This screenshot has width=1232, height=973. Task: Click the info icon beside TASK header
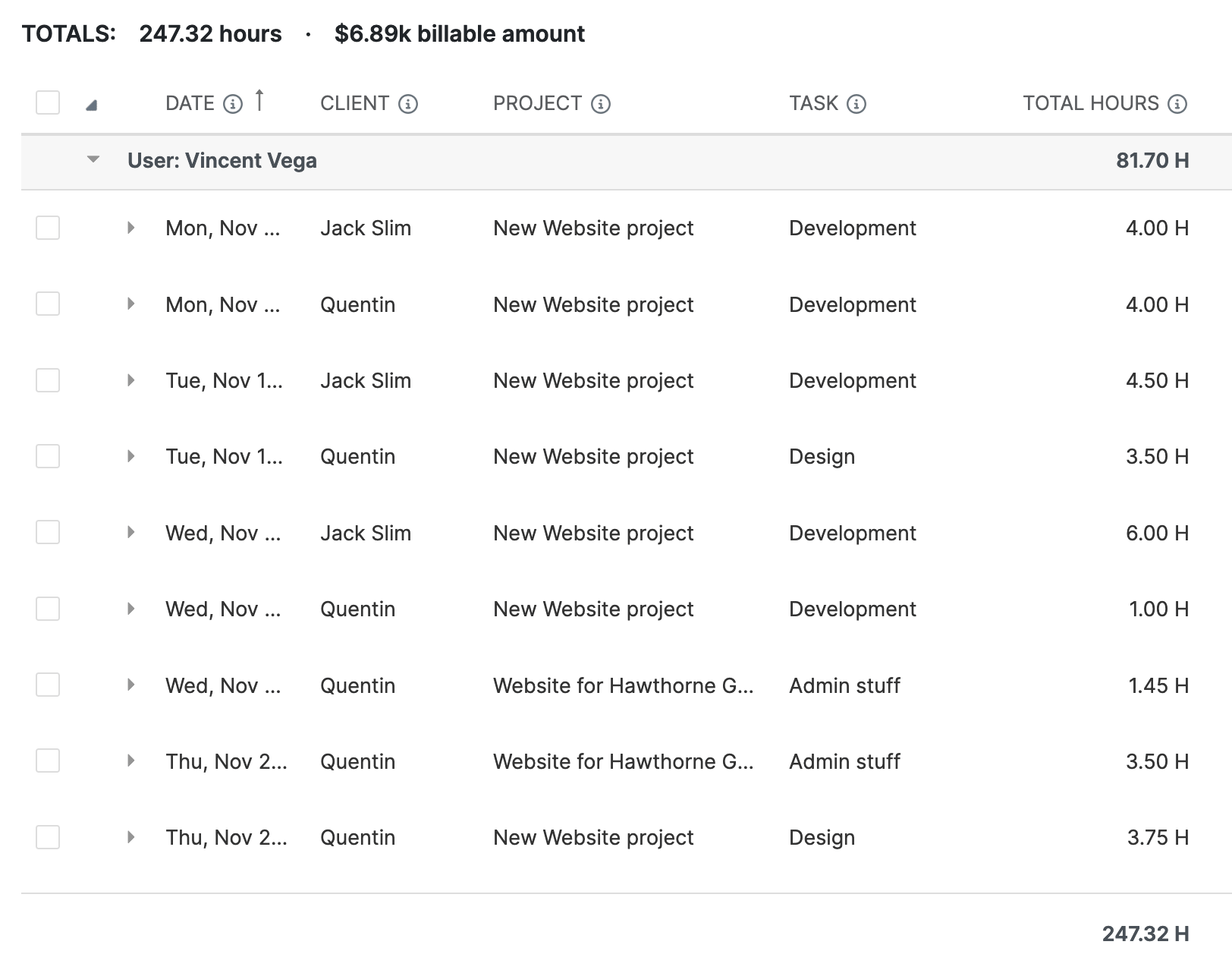point(856,103)
